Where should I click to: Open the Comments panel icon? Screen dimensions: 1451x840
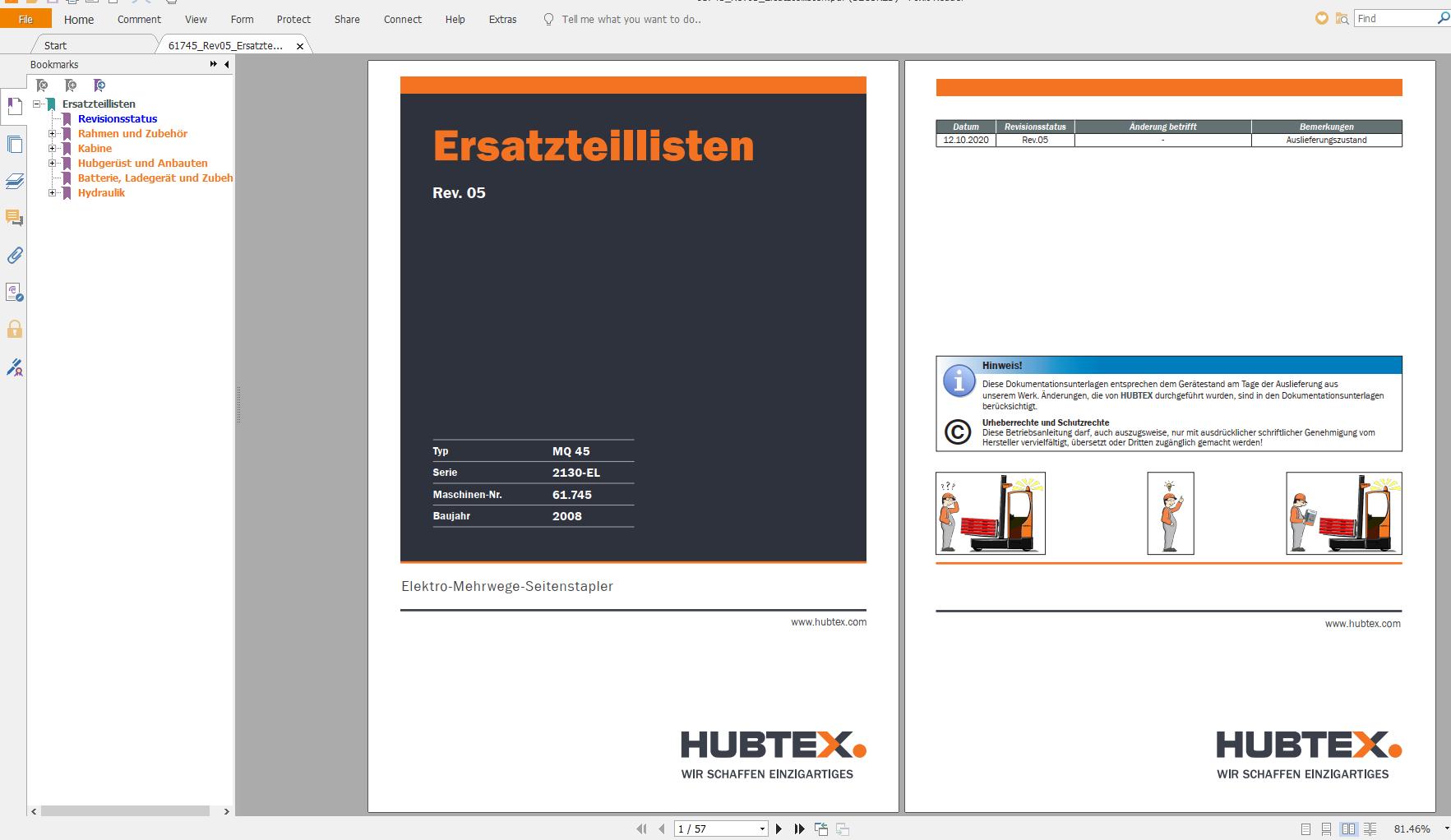click(x=14, y=218)
